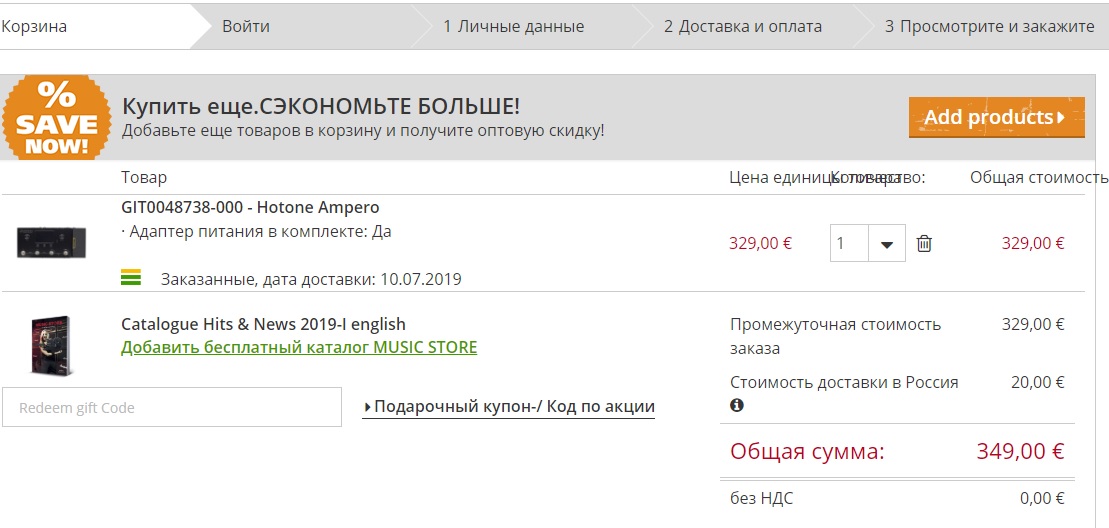Click the orange Save Now badge
1109x528 pixels.
[57, 120]
